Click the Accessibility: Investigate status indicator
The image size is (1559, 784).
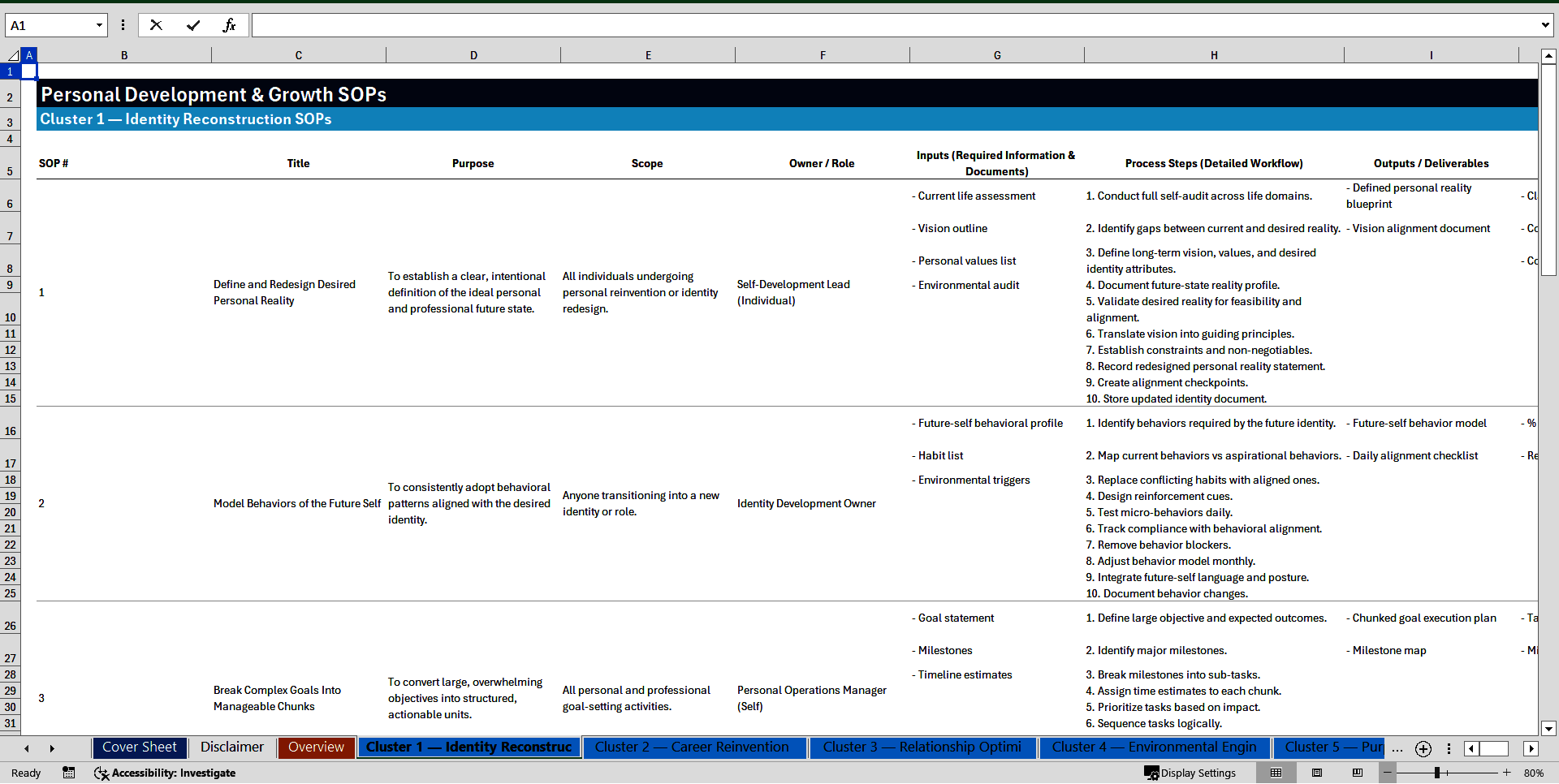(165, 773)
